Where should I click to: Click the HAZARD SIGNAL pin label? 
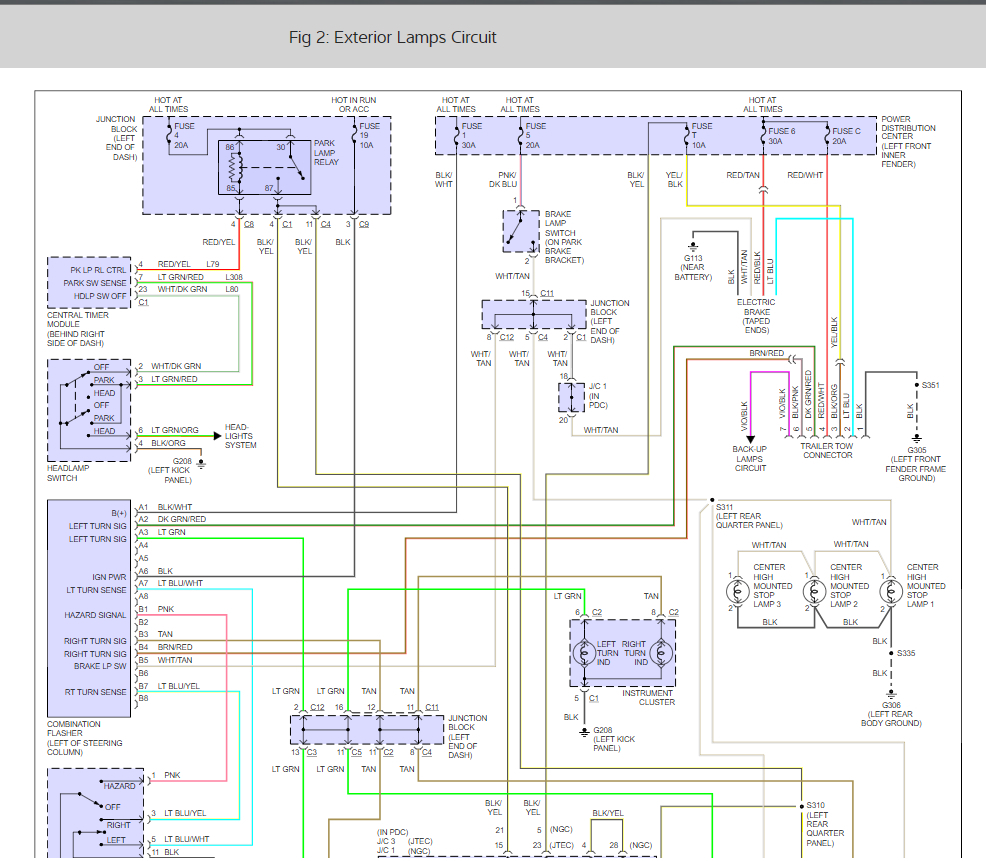click(95, 615)
